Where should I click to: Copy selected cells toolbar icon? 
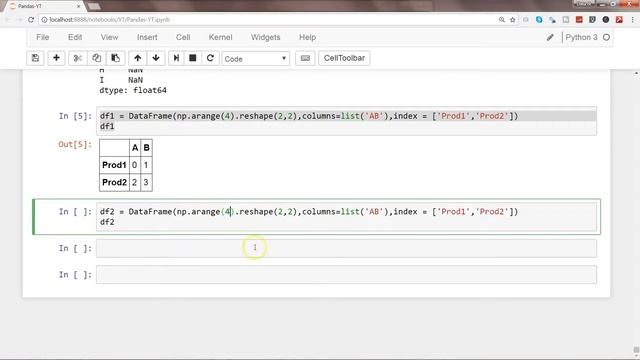coord(96,58)
